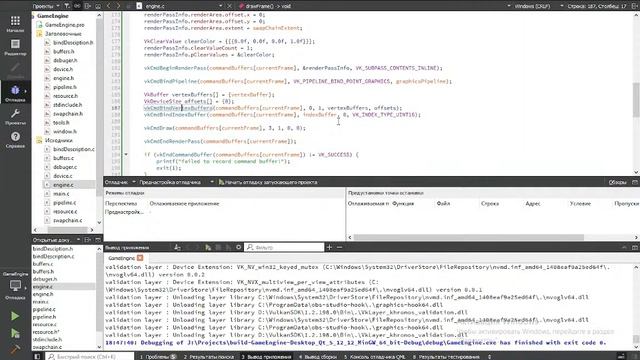Open application output settings gear

click(x=238, y=247)
